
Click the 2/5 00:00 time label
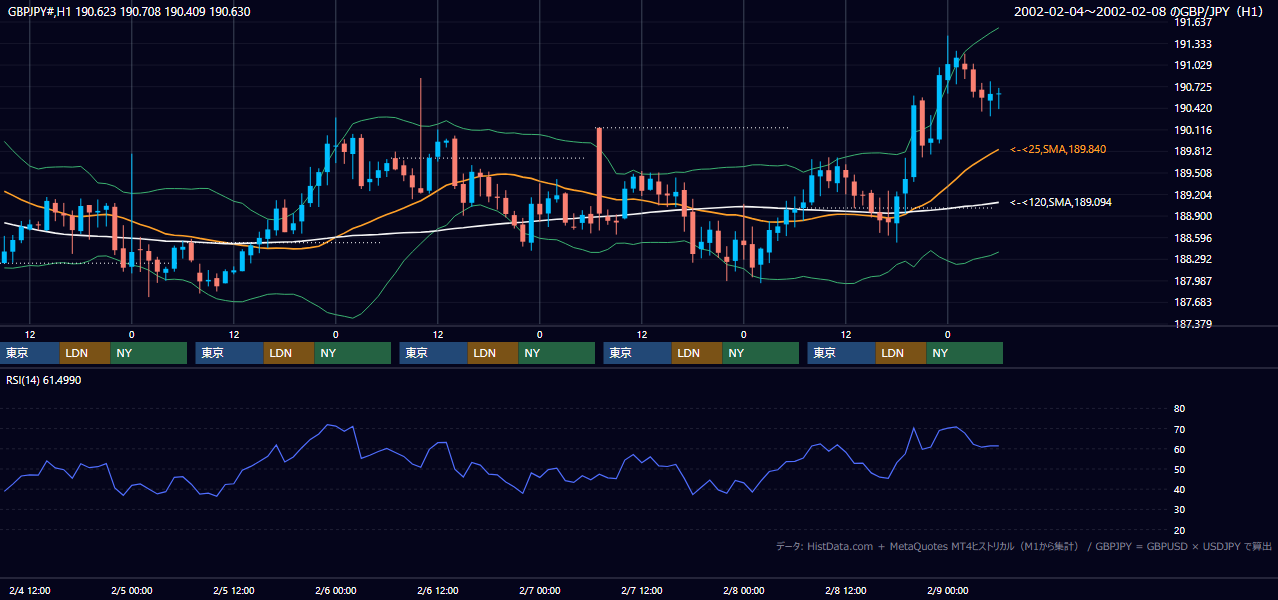tap(132, 591)
